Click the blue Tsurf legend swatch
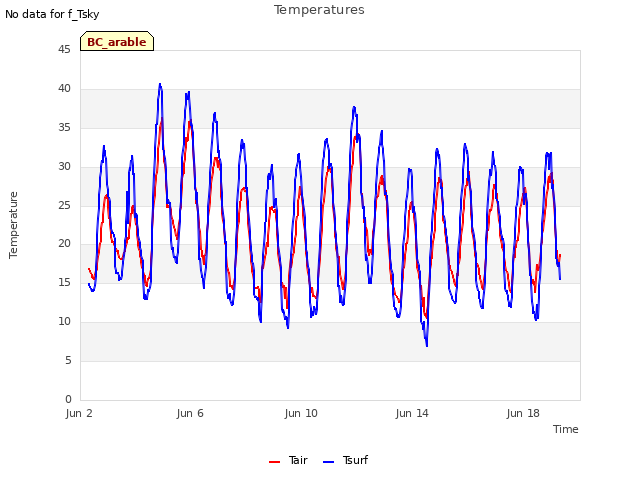 328,462
